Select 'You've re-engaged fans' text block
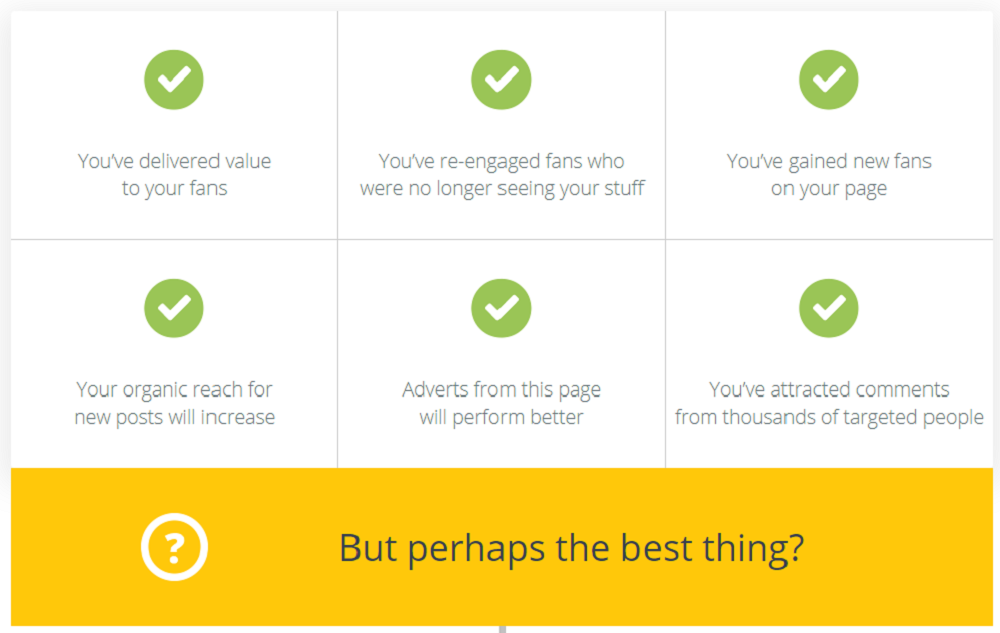The height and width of the screenshot is (633, 1000). (x=501, y=174)
